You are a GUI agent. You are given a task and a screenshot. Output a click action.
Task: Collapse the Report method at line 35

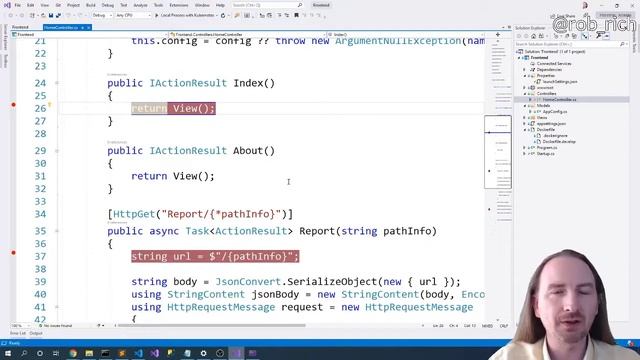click(x=57, y=231)
